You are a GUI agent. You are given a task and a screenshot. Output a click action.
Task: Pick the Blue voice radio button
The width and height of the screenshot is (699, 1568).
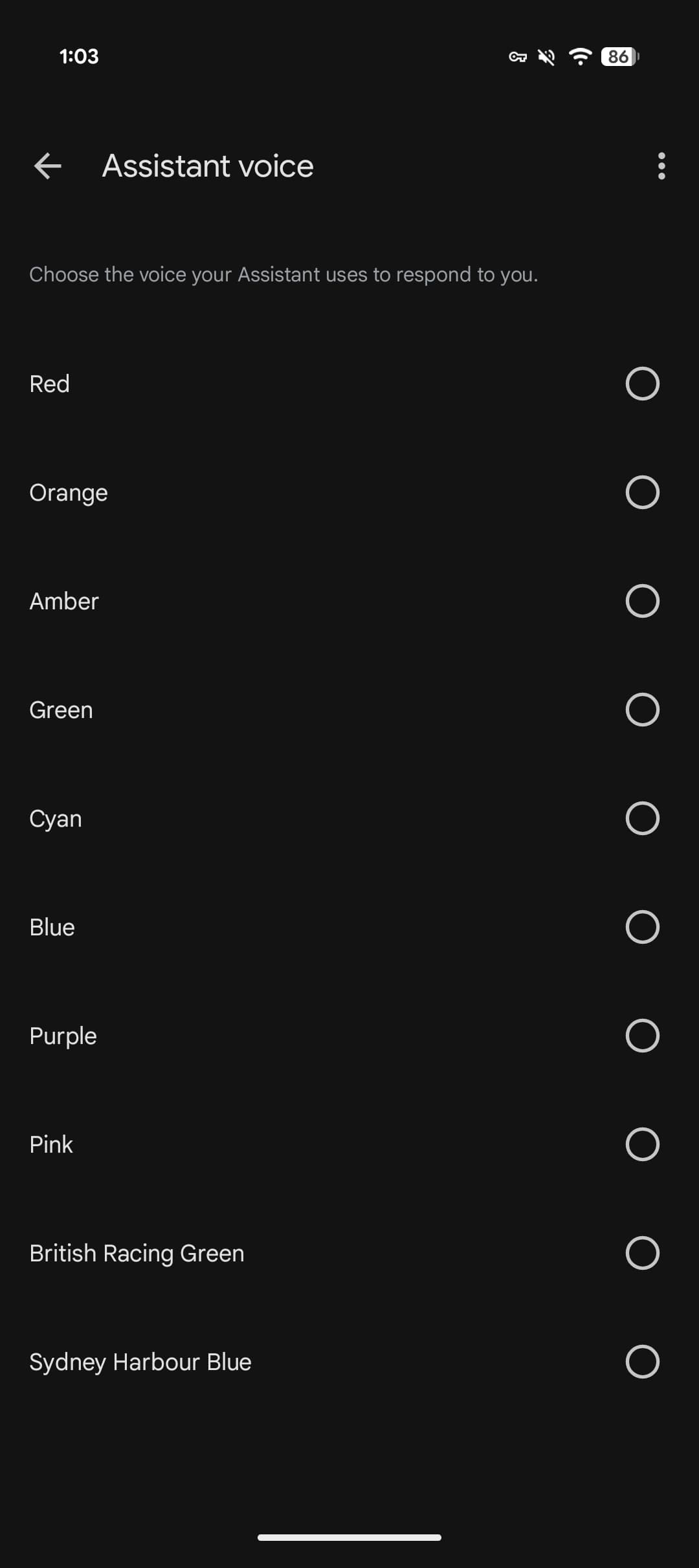[x=642, y=927]
